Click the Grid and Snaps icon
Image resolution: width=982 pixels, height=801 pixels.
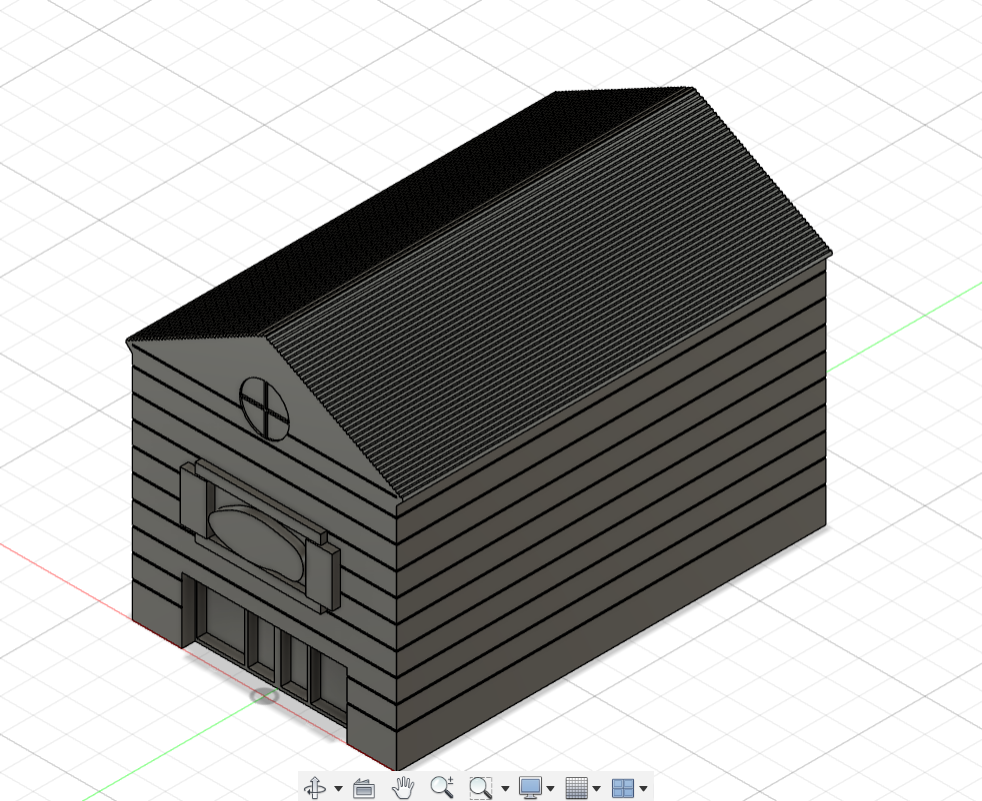click(x=576, y=787)
